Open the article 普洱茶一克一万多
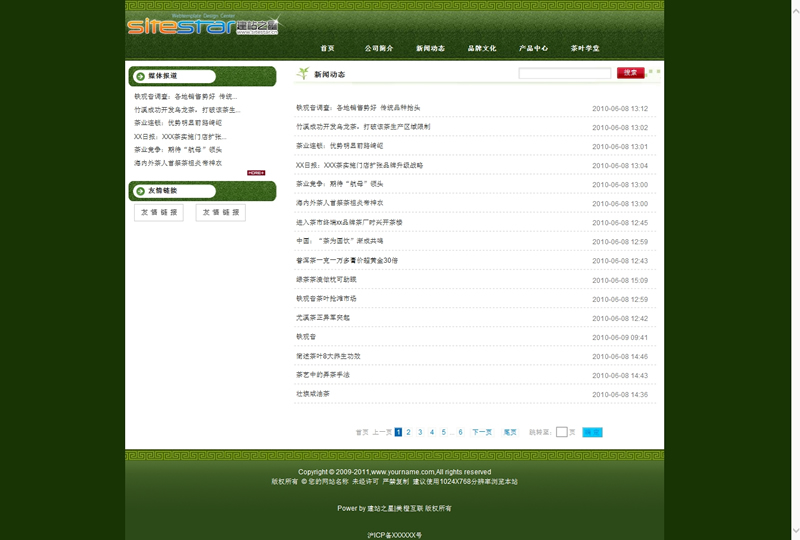The image size is (800, 540). [347, 260]
